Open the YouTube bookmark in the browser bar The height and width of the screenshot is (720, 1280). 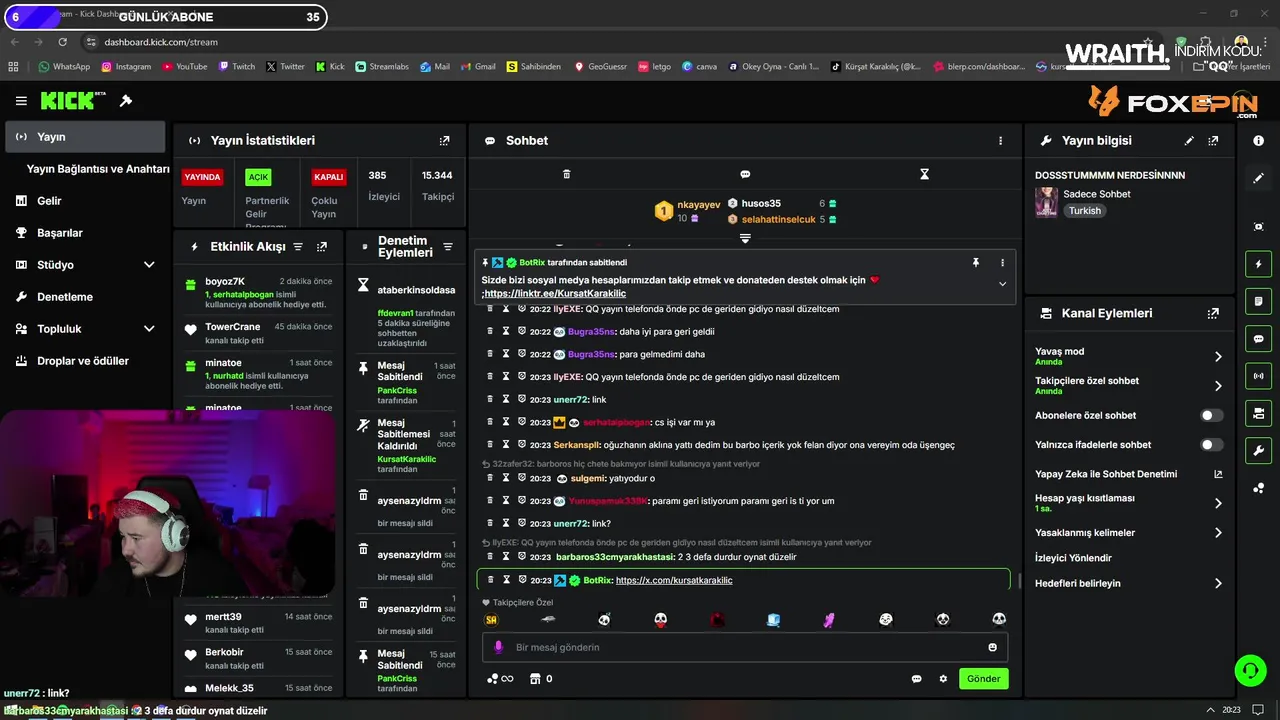coord(184,67)
